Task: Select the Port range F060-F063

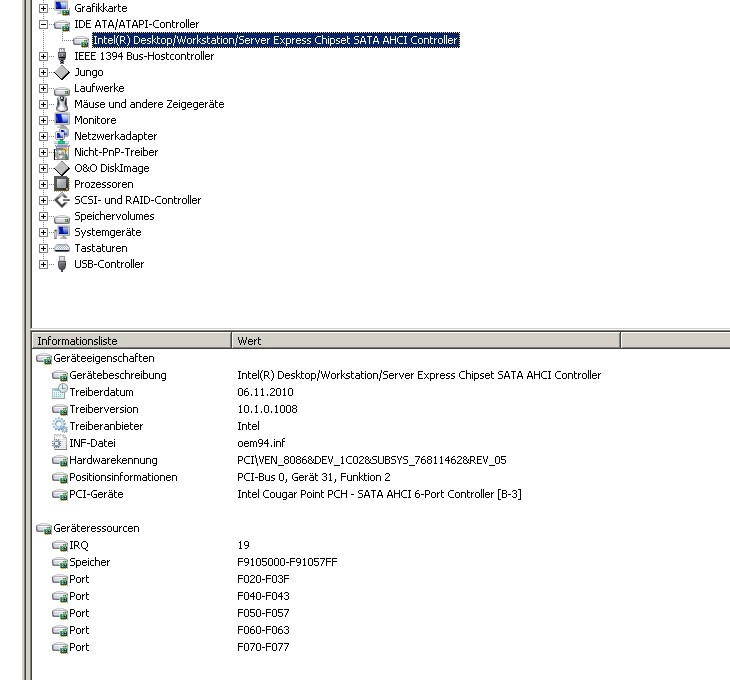Action: [x=263, y=630]
